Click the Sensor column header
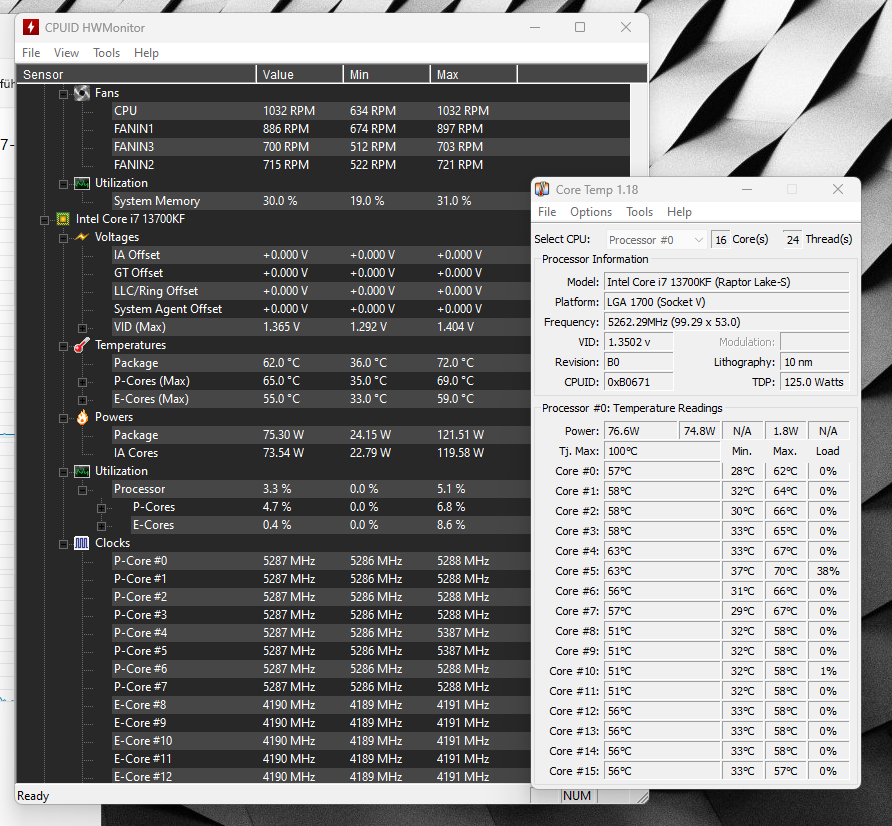The height and width of the screenshot is (826, 892). (137, 75)
